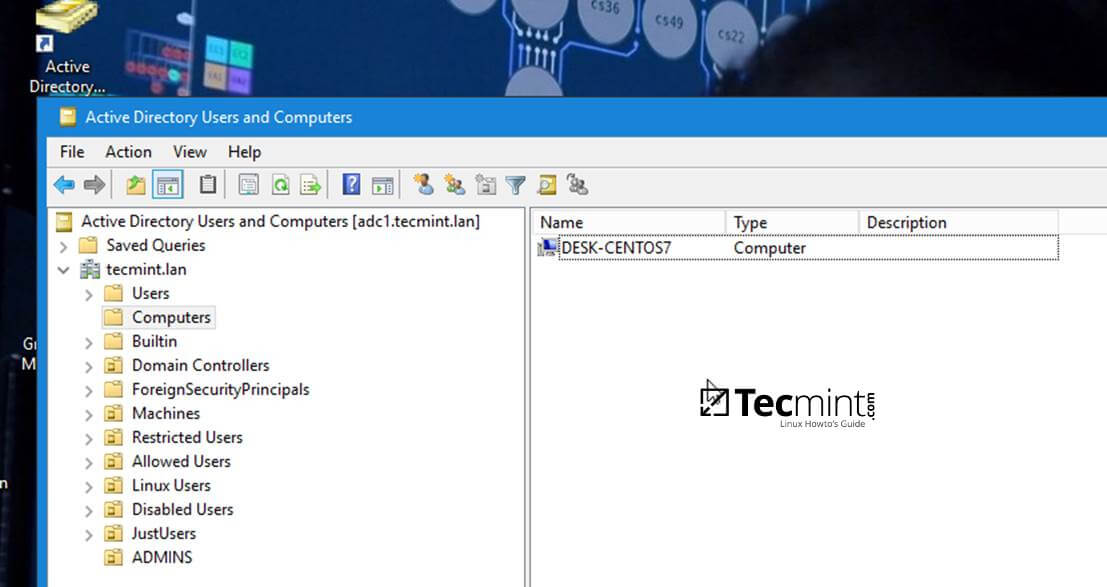The height and width of the screenshot is (587, 1107).
Task: Open the Action menu
Action: pos(128,152)
